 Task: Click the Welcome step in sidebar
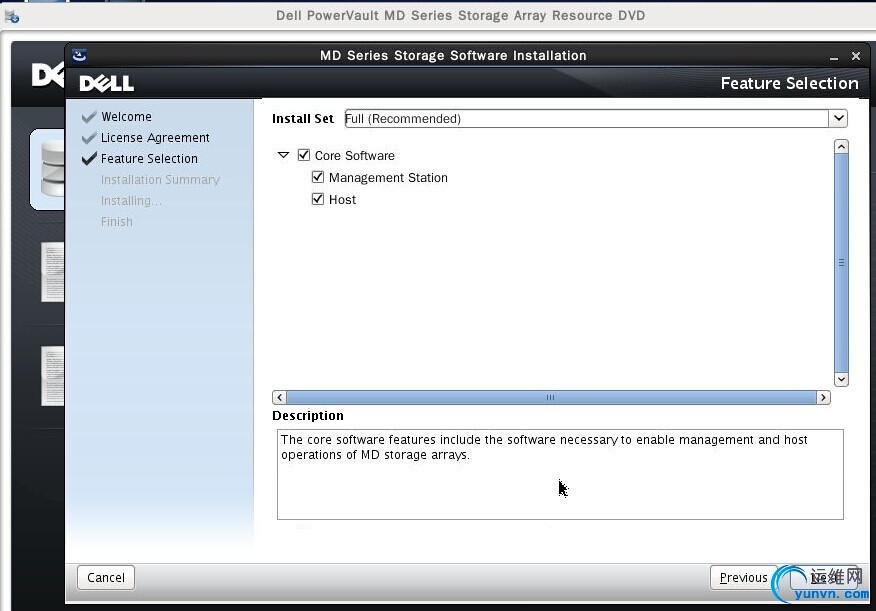pyautogui.click(x=126, y=117)
